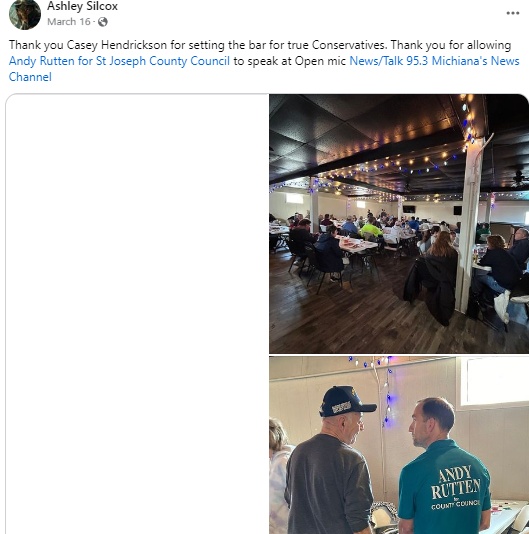Click the blue "Channel" link text
This screenshot has height=534, width=529.
coord(30,77)
